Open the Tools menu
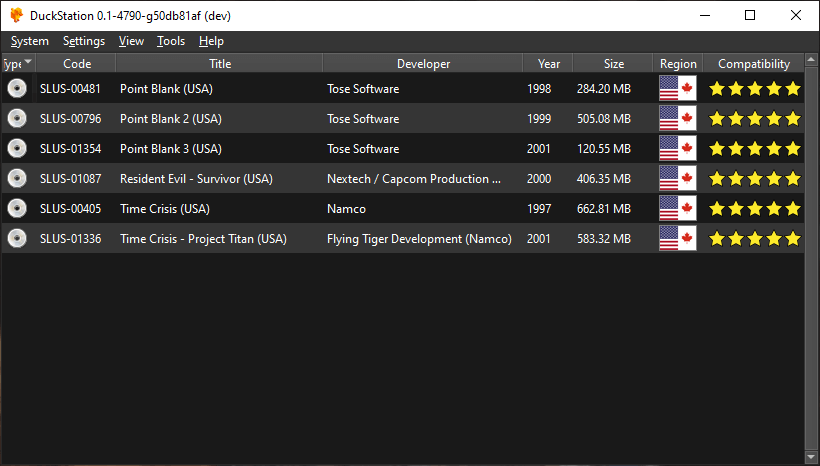 (171, 41)
